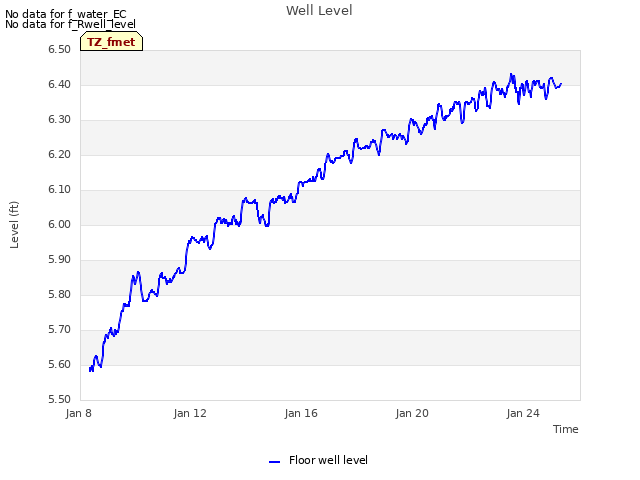
Task: Click the TZ_fmet timezone label
Action: tap(111, 42)
